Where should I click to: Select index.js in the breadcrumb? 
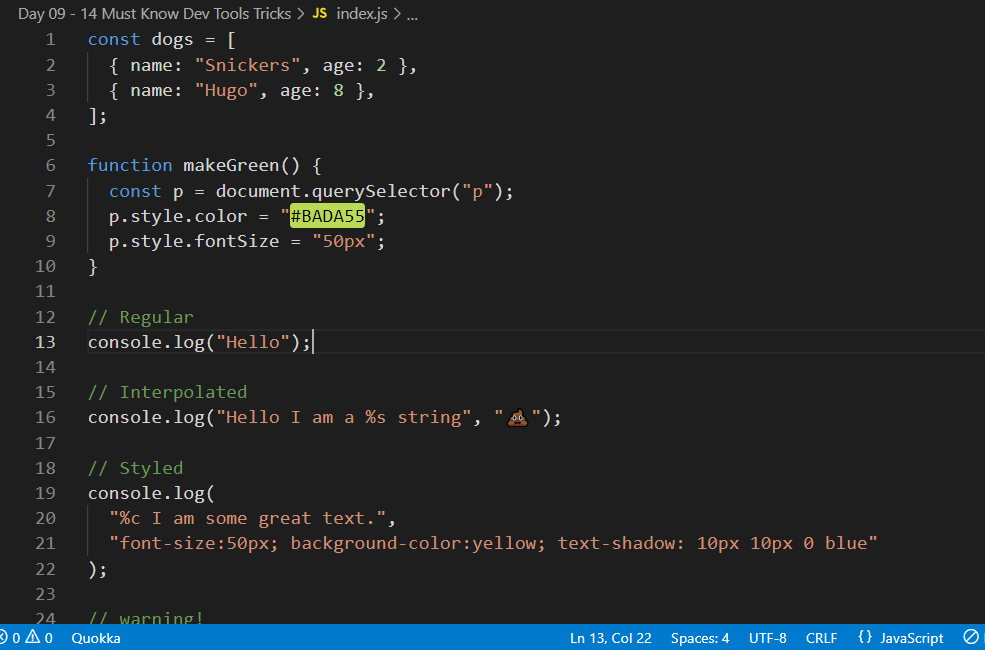click(x=362, y=14)
